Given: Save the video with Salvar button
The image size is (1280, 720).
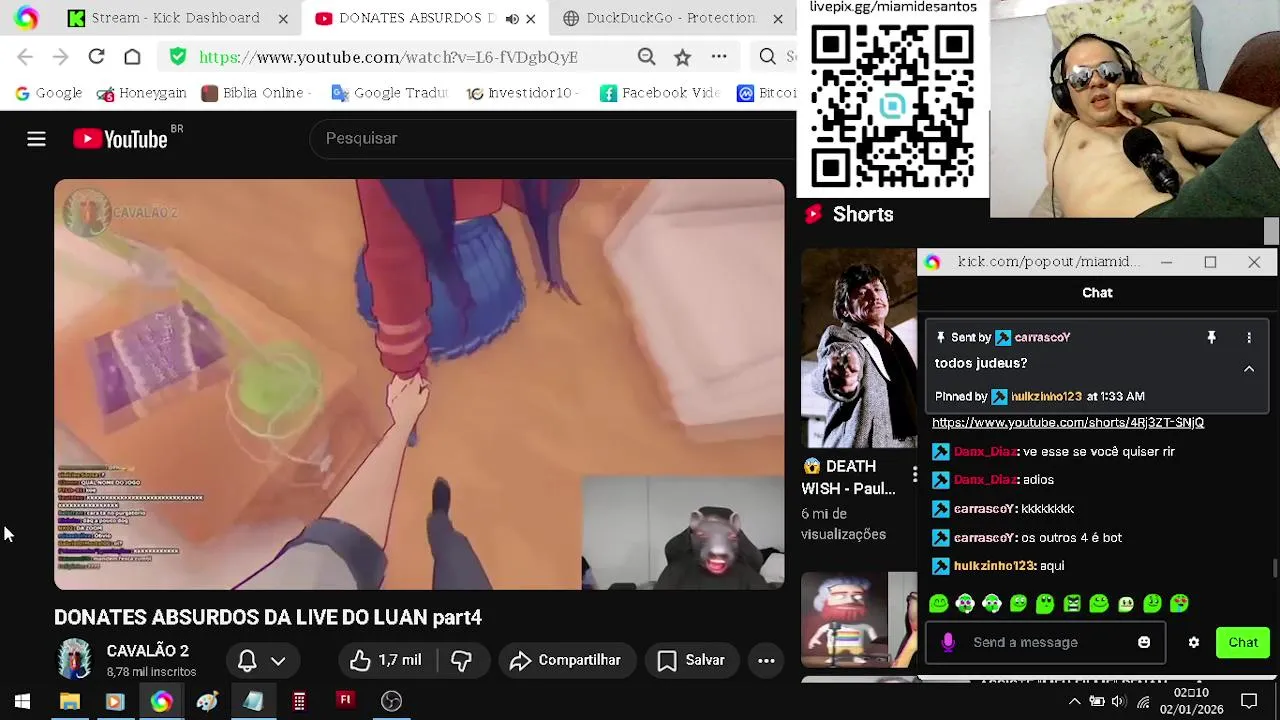Looking at the screenshot, I should pos(691,660).
